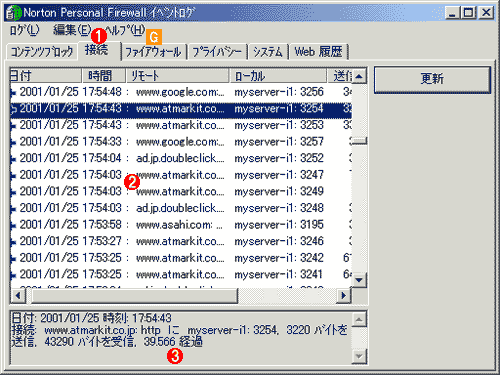Image resolution: width=500 pixels, height=375 pixels.
Task: Click the up arrow of the log list scrollbar
Action: pyautogui.click(x=359, y=76)
